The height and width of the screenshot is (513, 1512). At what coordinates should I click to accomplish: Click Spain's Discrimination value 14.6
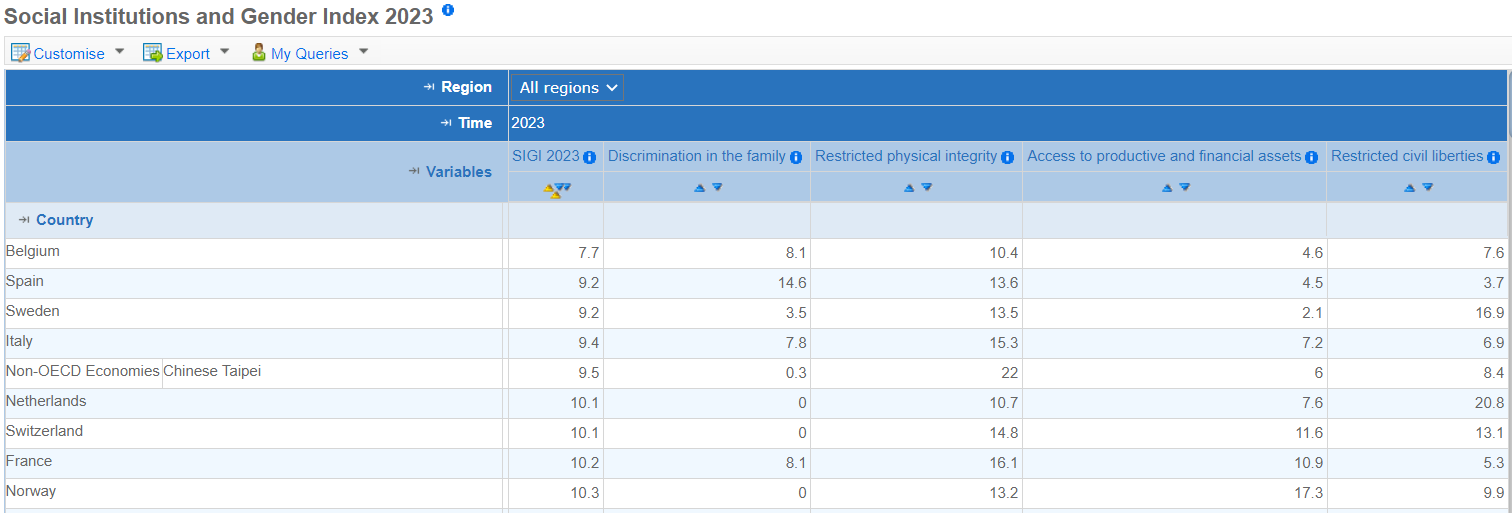point(791,284)
